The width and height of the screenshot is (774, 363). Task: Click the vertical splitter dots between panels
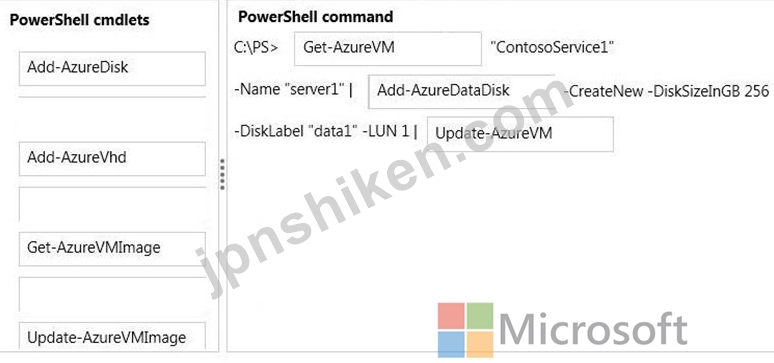click(223, 174)
